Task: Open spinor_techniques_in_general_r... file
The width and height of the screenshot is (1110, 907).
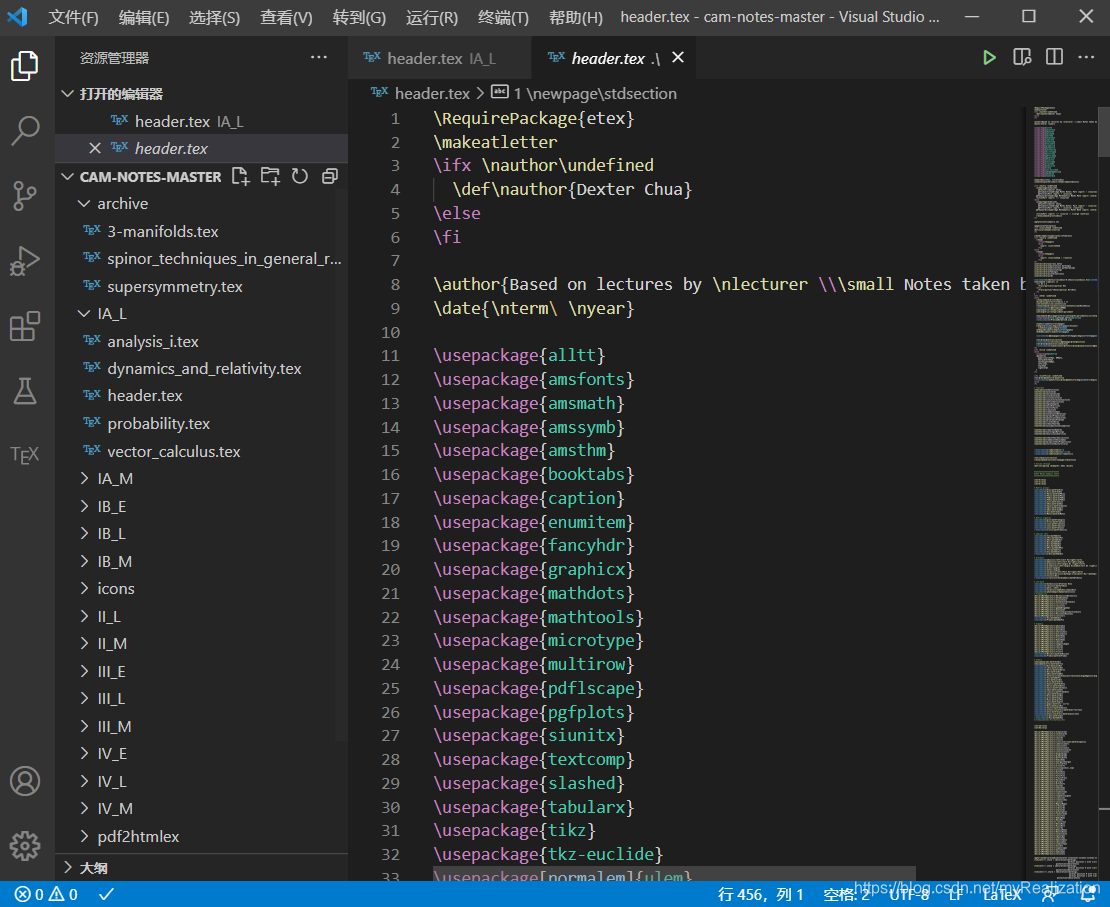Action: click(x=212, y=259)
